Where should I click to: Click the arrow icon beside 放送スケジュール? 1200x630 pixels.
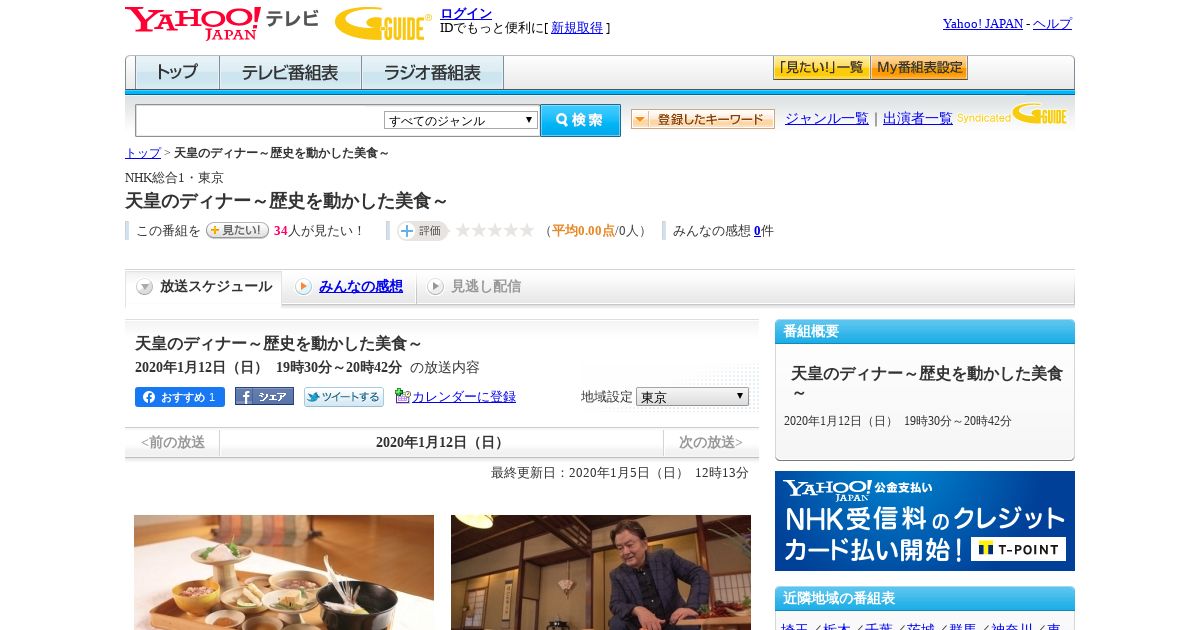click(145, 287)
